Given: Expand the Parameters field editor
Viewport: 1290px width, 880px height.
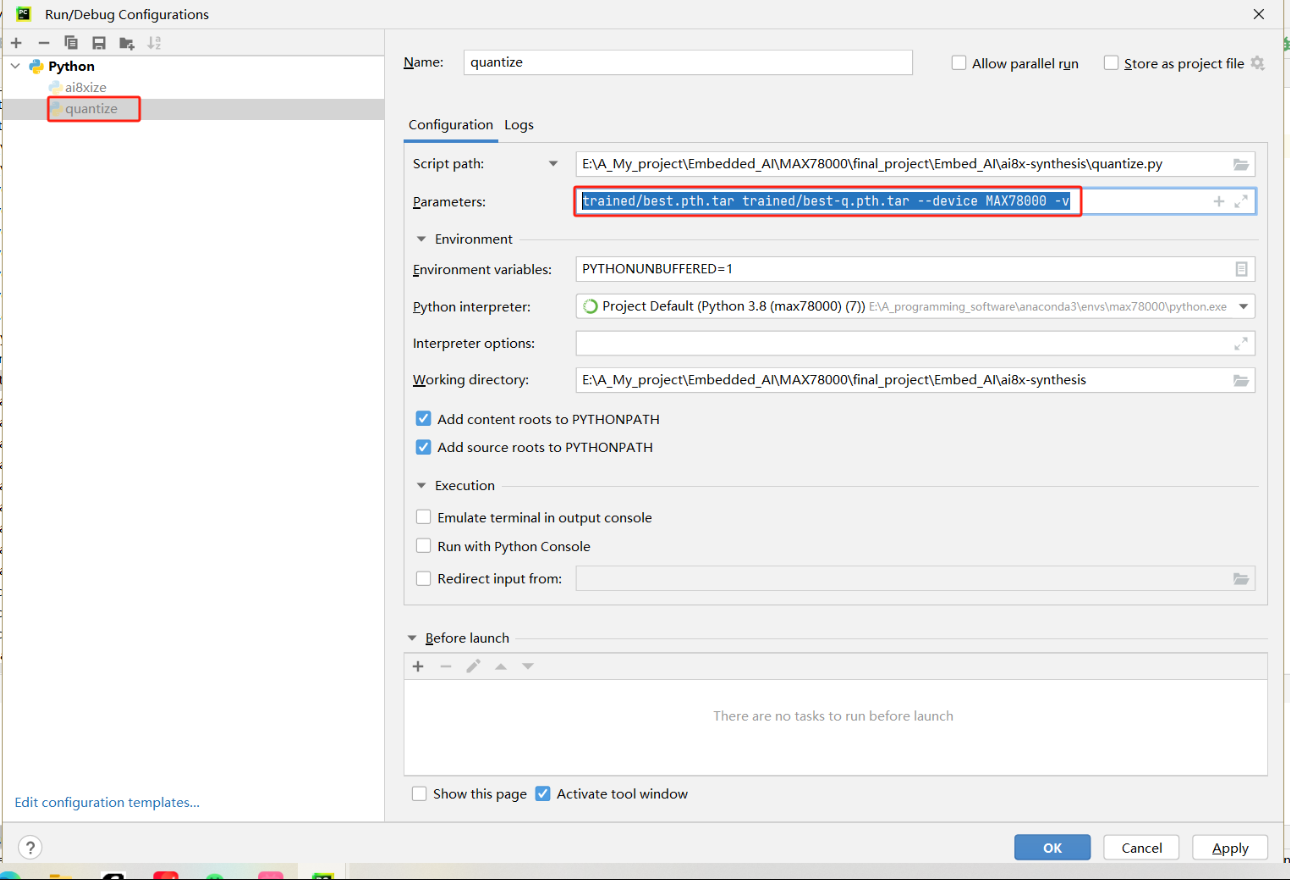Looking at the screenshot, I should pos(1241,201).
